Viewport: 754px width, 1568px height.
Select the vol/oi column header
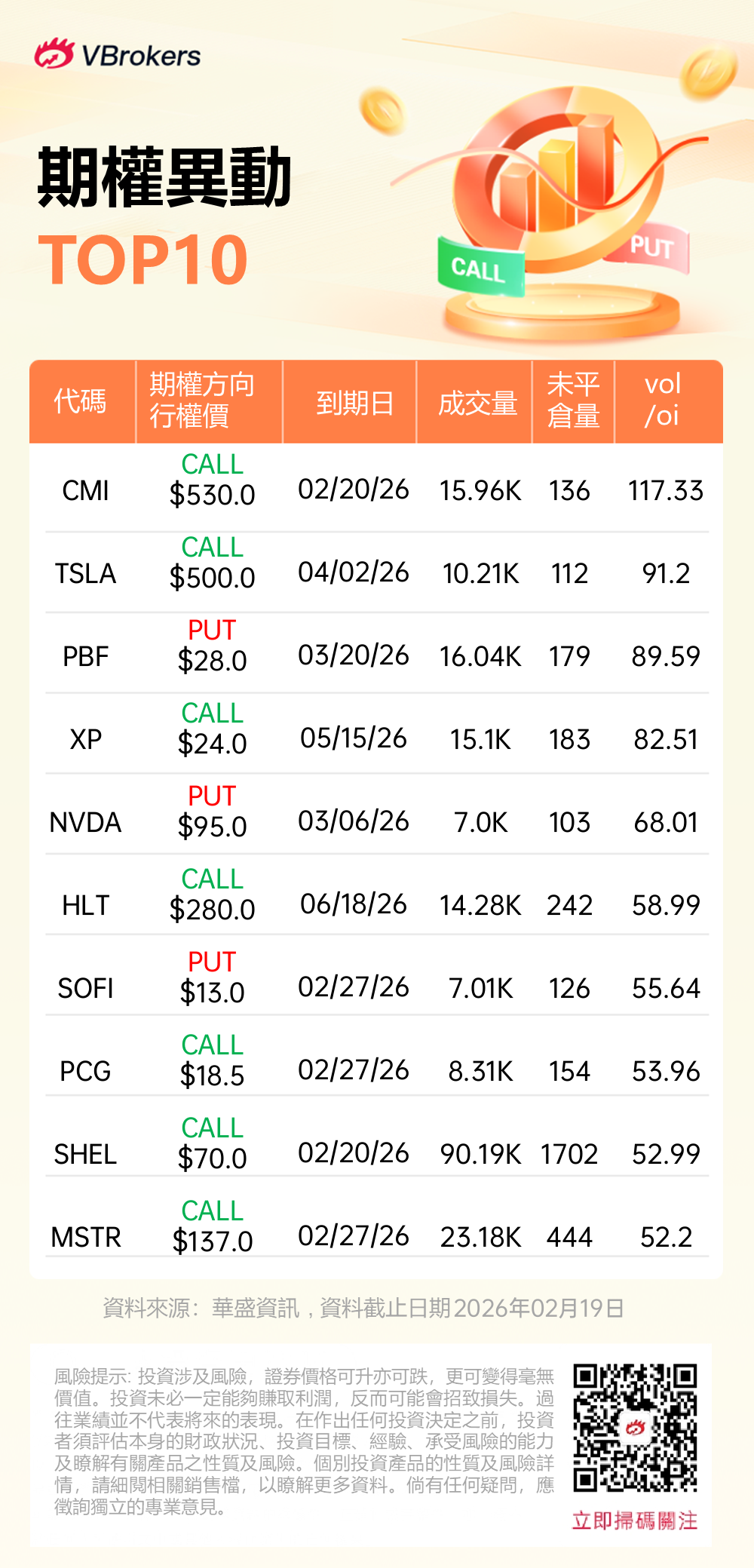pos(662,400)
